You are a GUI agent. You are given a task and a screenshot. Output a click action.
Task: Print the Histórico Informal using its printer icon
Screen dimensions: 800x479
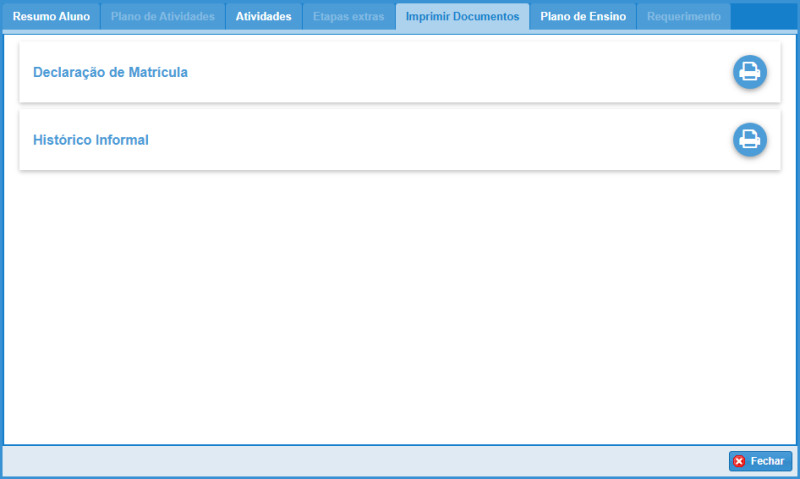tap(749, 140)
